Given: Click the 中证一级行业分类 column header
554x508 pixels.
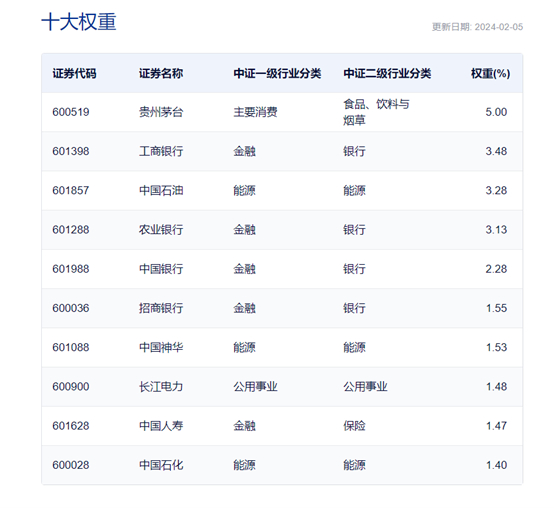Looking at the screenshot, I should coord(277,73).
